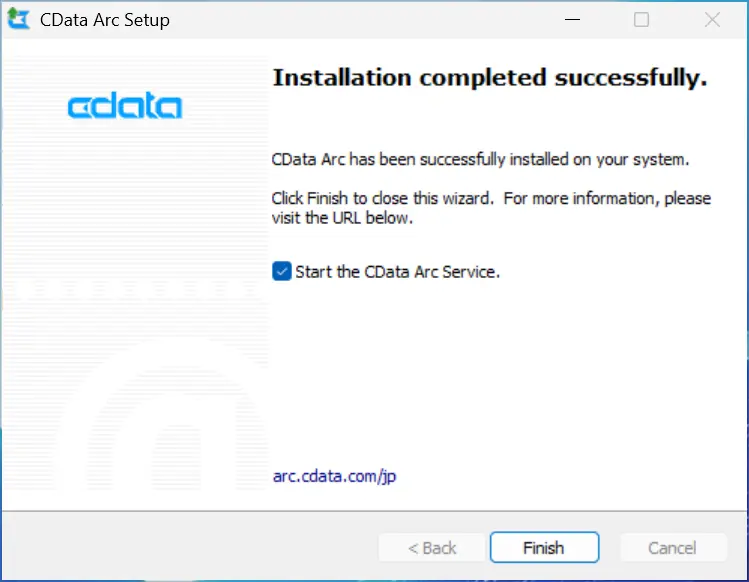Click the "CData Arc Setup" window title text
The image size is (749, 582).
[x=104, y=20]
